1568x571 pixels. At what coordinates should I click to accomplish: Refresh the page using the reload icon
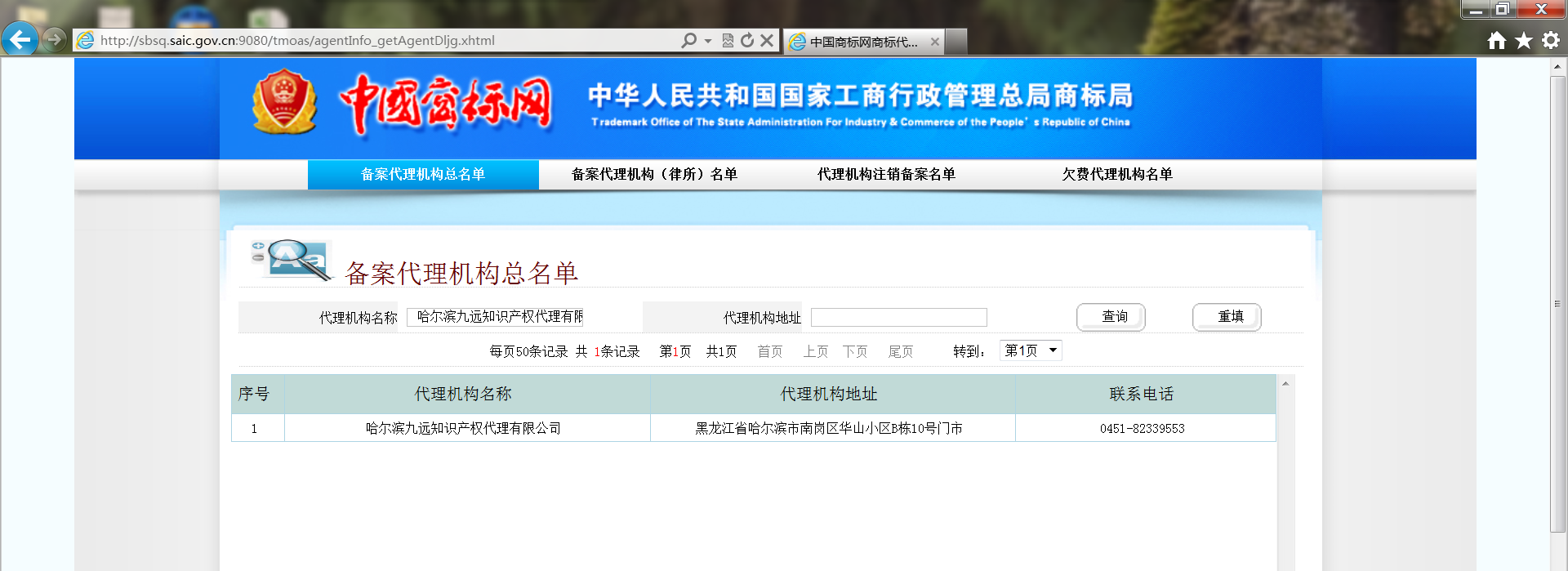point(747,41)
